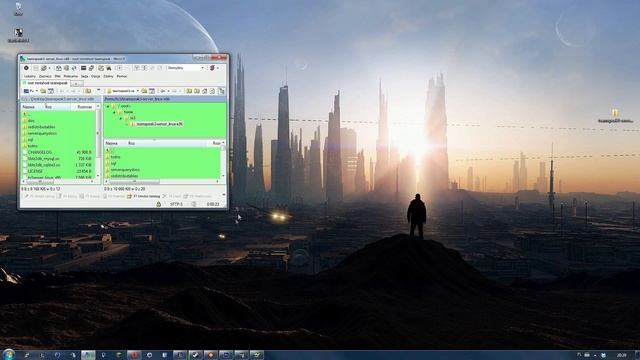Open the Preferences gear icon in WinSCP toolbar

(26, 68)
